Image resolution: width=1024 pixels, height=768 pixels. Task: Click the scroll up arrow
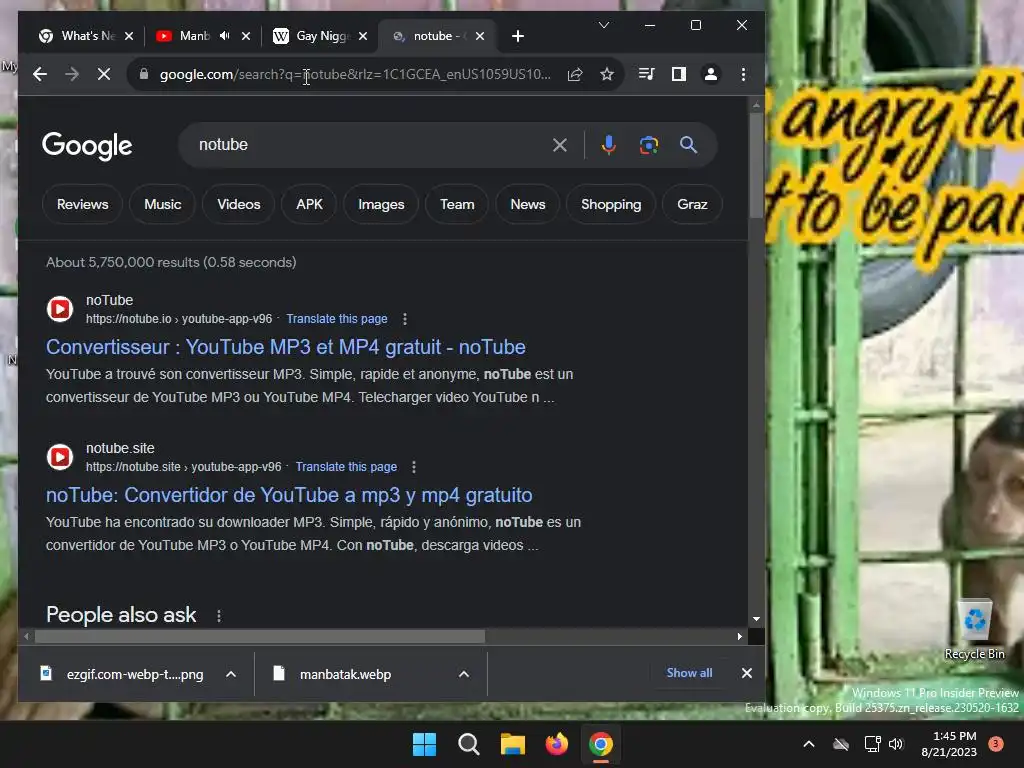tap(756, 105)
